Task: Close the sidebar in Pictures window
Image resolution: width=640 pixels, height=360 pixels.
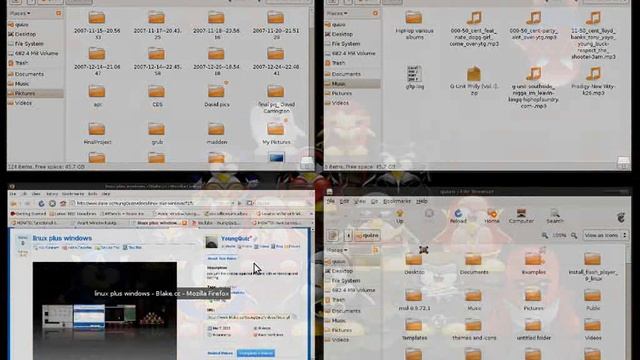Action: tap(58, 13)
